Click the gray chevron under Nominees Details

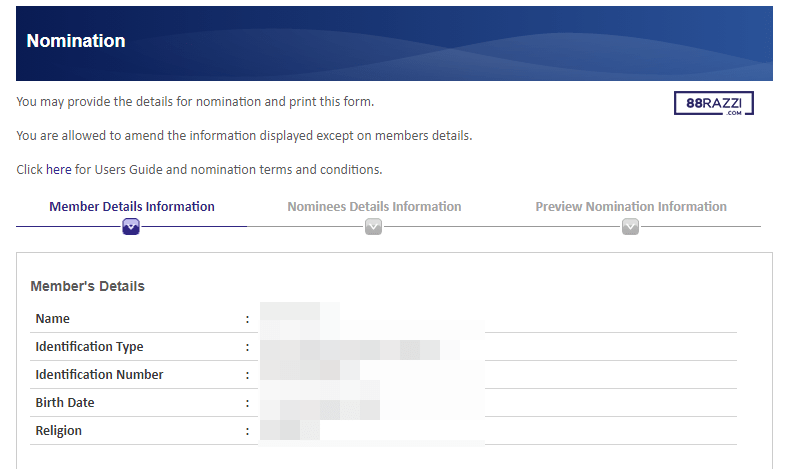[373, 226]
